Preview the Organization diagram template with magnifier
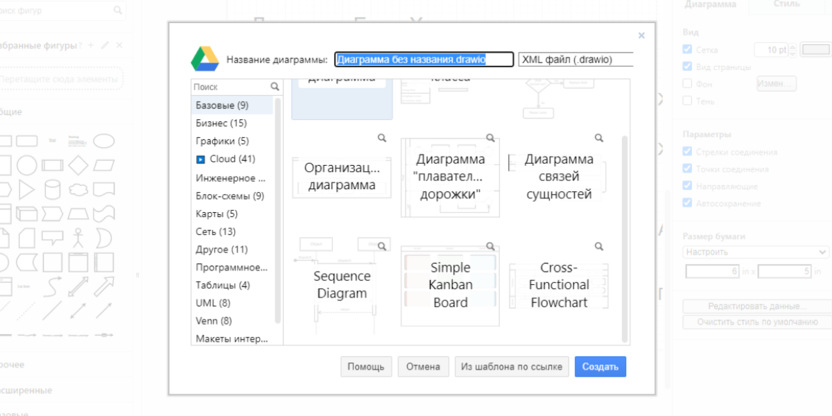Viewport: 832px width, 416px height. [x=382, y=138]
